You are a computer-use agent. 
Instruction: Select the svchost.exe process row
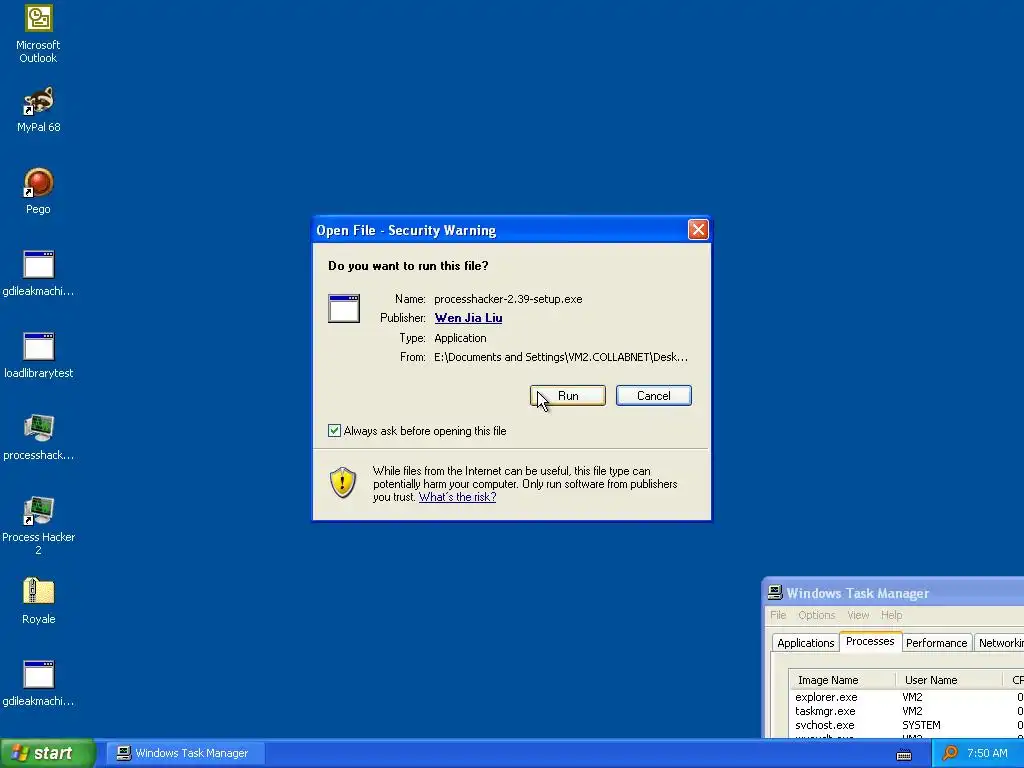(906, 725)
